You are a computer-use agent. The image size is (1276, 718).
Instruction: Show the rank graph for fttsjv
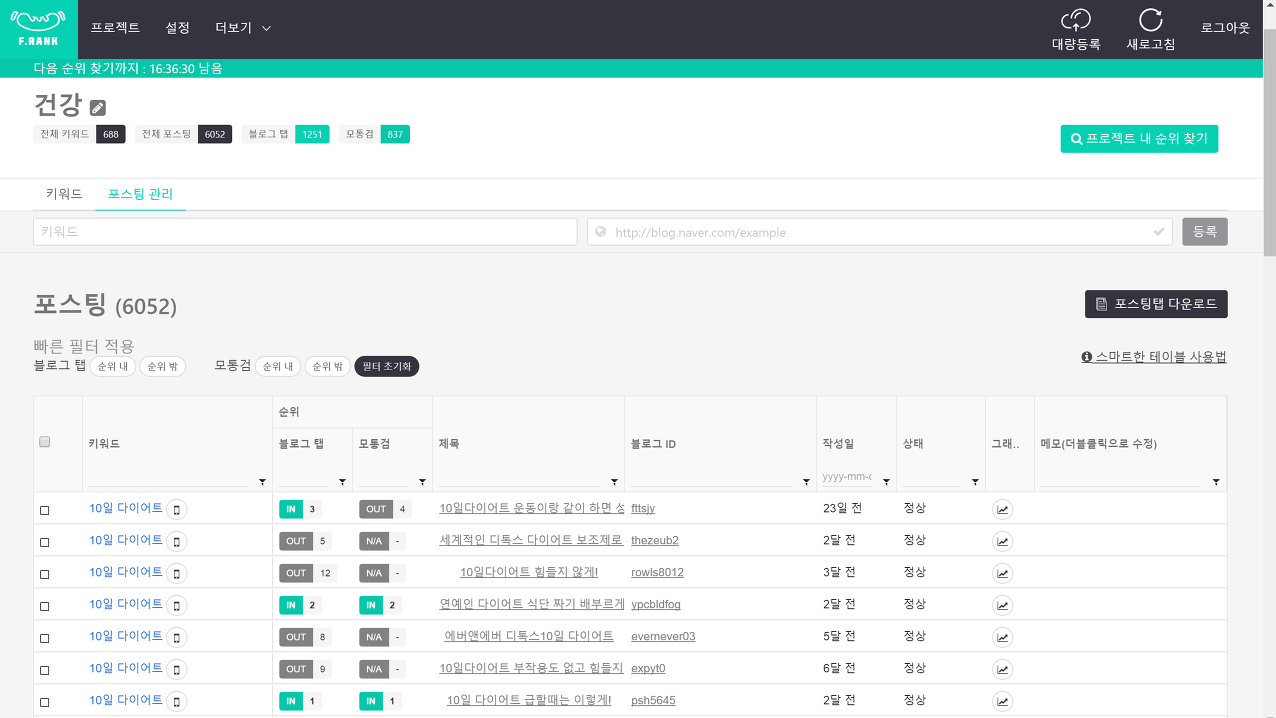(1002, 510)
